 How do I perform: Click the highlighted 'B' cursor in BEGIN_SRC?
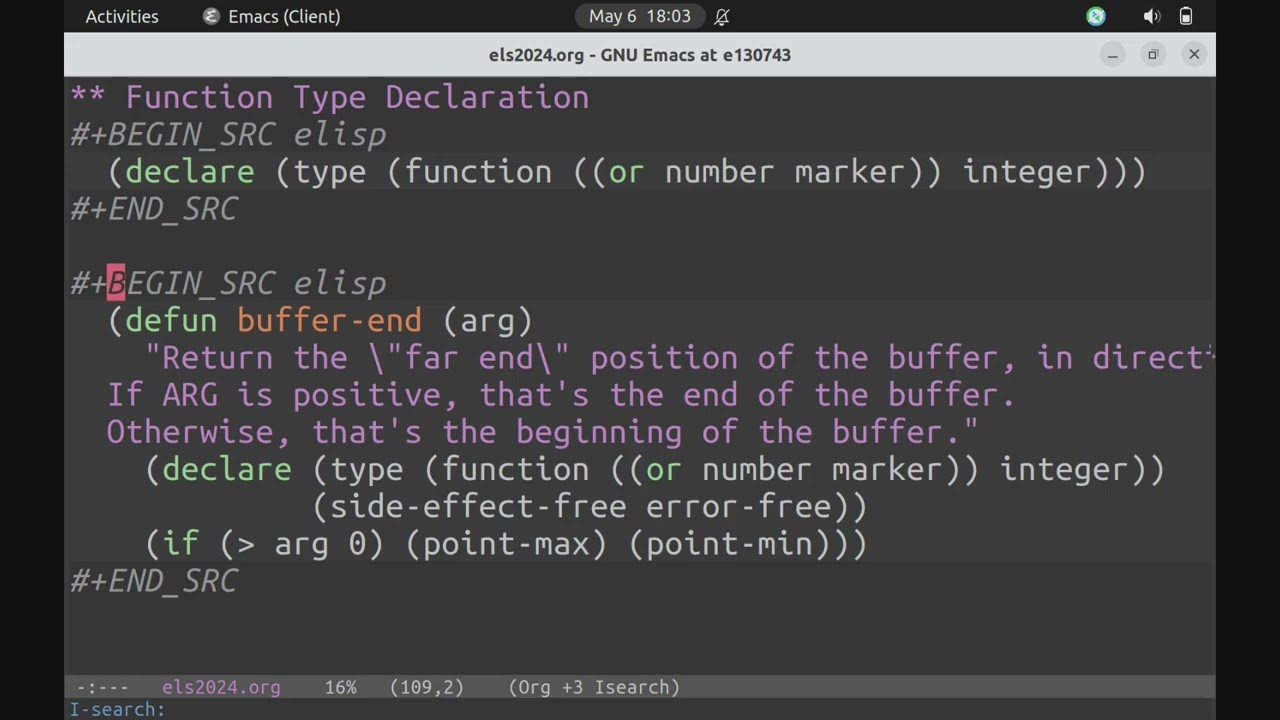(x=116, y=283)
